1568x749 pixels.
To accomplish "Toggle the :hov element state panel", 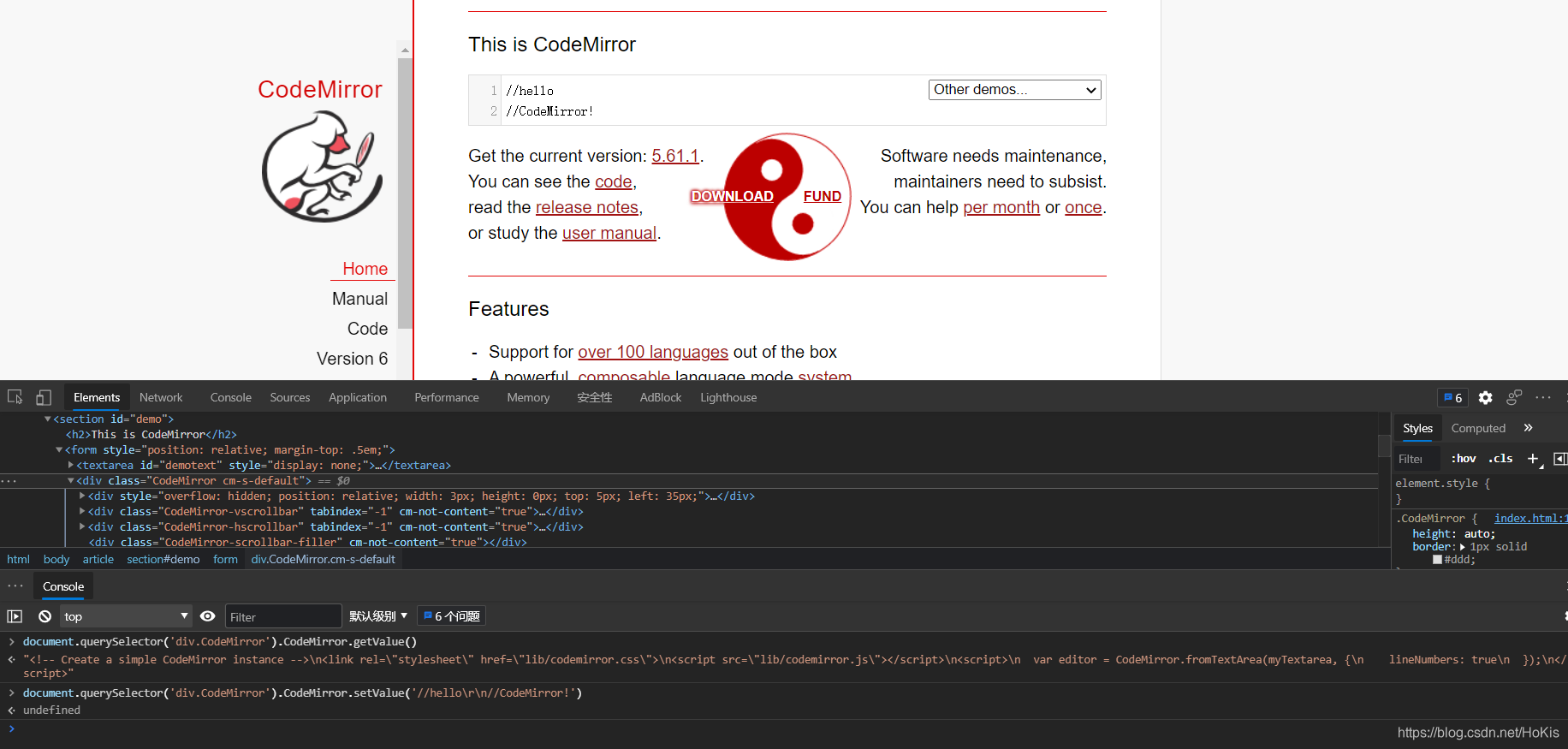I will pos(1464,459).
